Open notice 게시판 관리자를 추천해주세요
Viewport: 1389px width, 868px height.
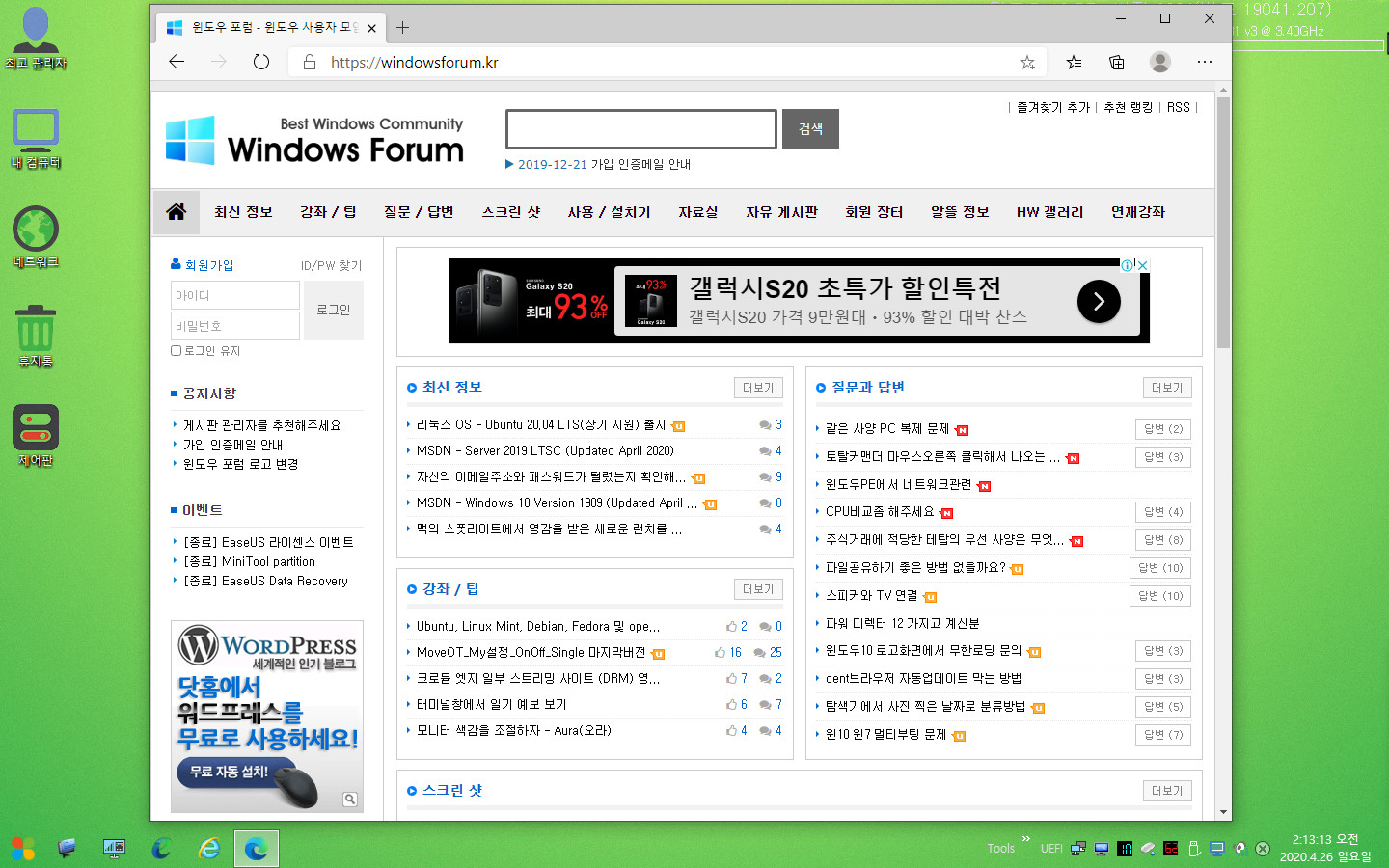point(261,425)
